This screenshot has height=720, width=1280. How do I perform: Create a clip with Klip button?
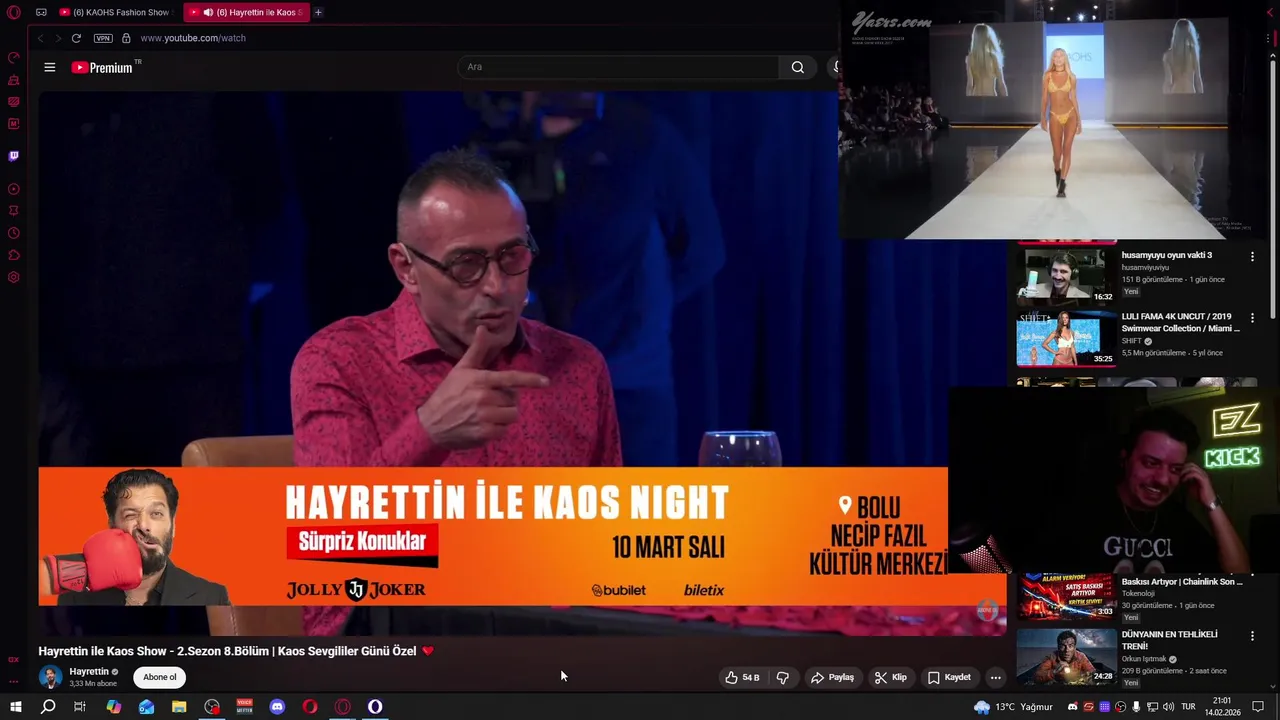tap(890, 677)
